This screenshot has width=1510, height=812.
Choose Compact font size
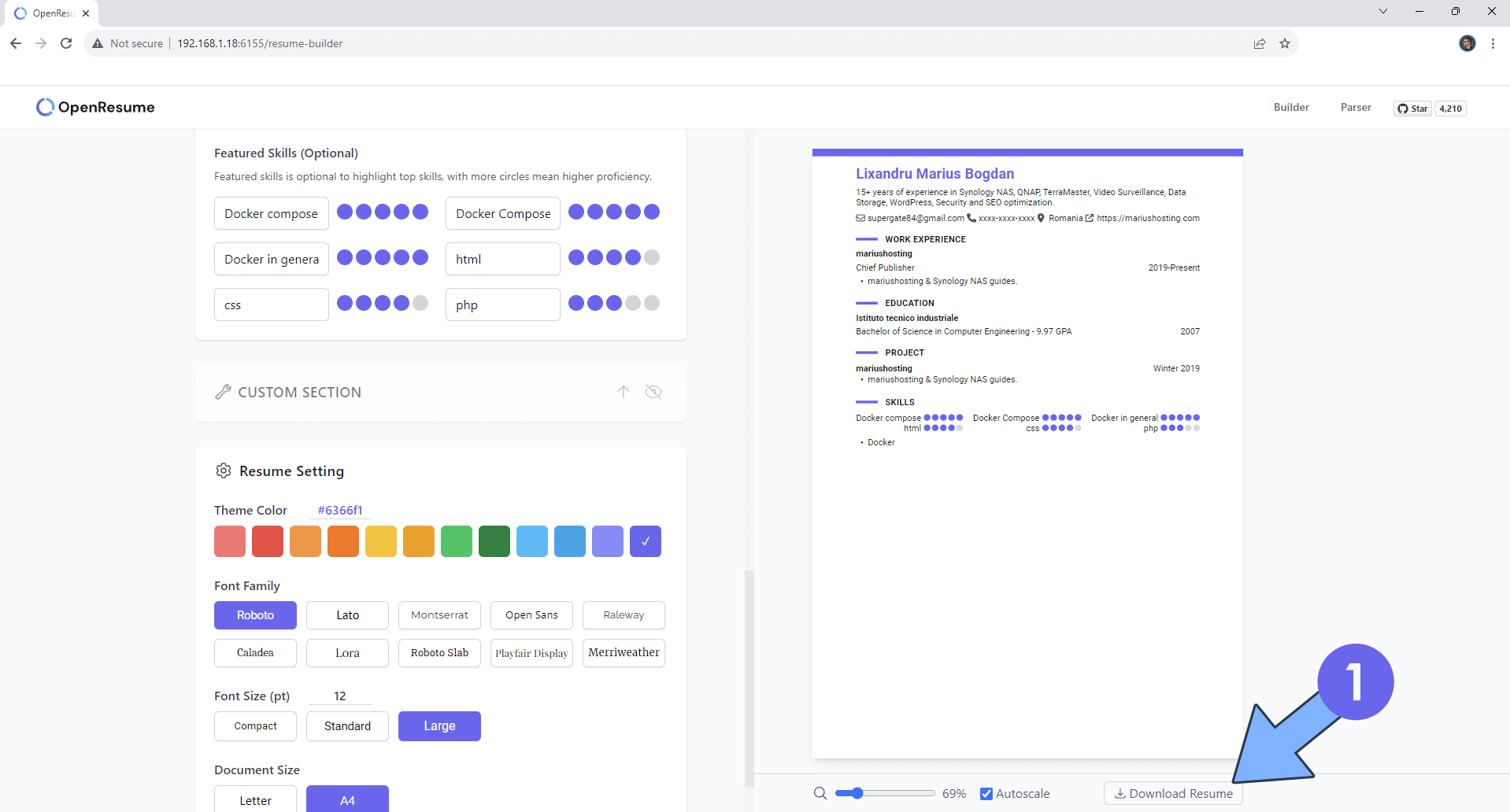(255, 726)
